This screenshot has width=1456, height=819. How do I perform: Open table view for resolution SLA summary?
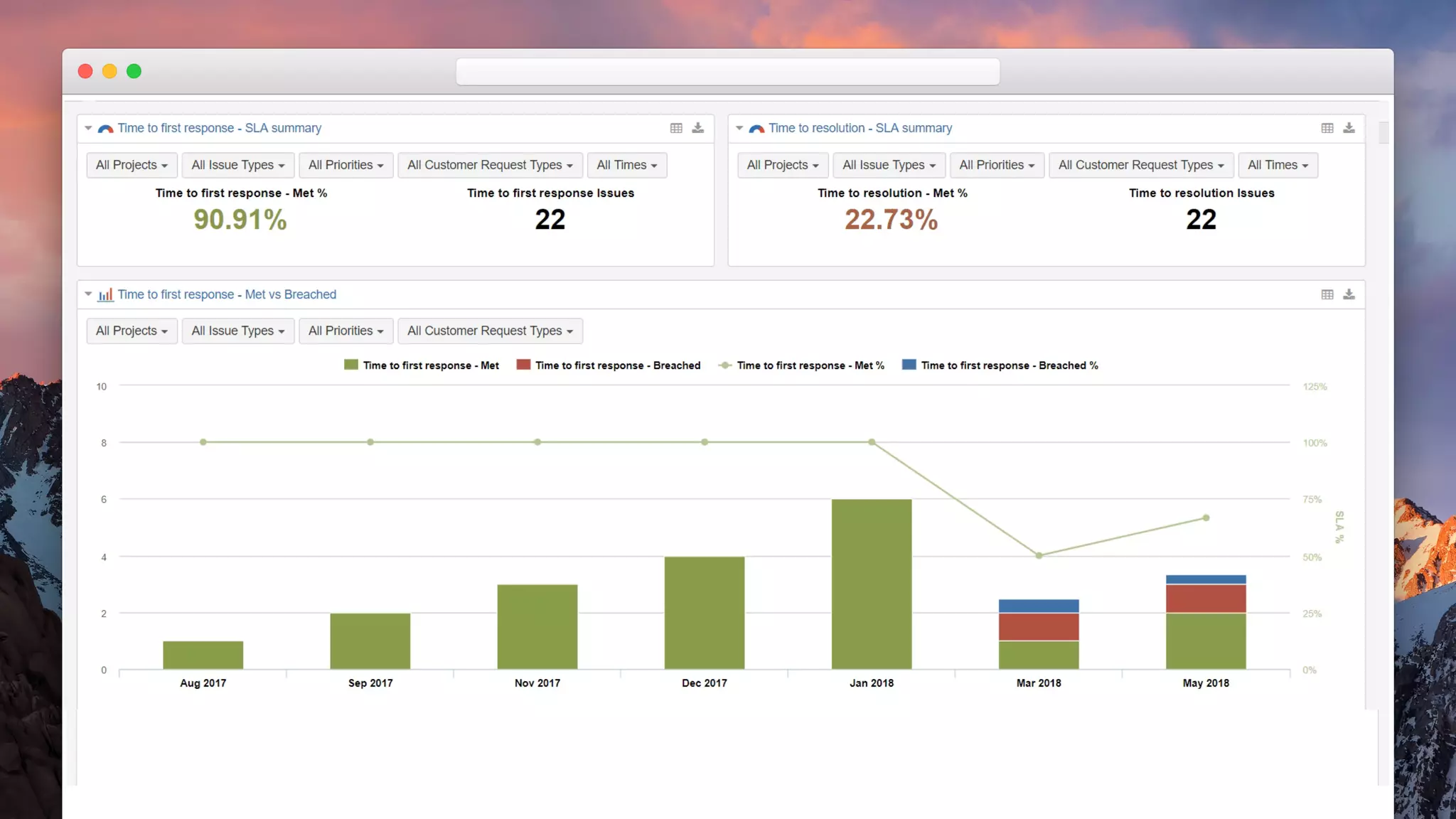1327,128
